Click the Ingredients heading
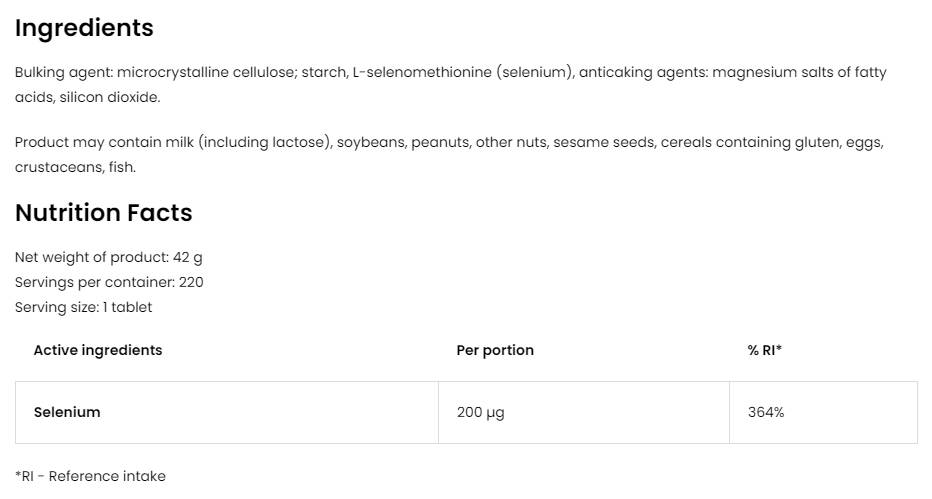932x499 pixels. point(84,28)
